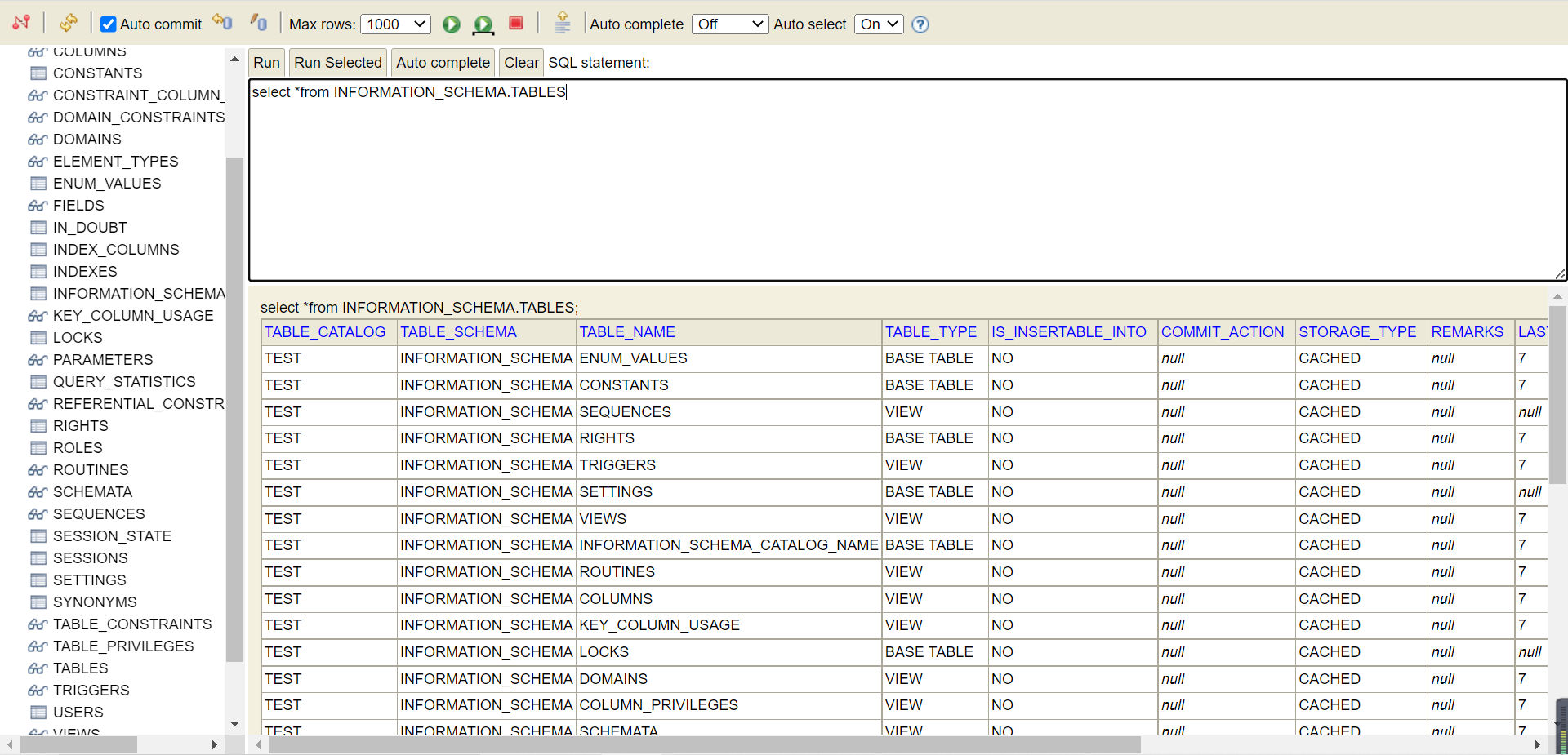Select SETTINGS in the tree
Viewport: 1568px width, 755px height.
(90, 580)
